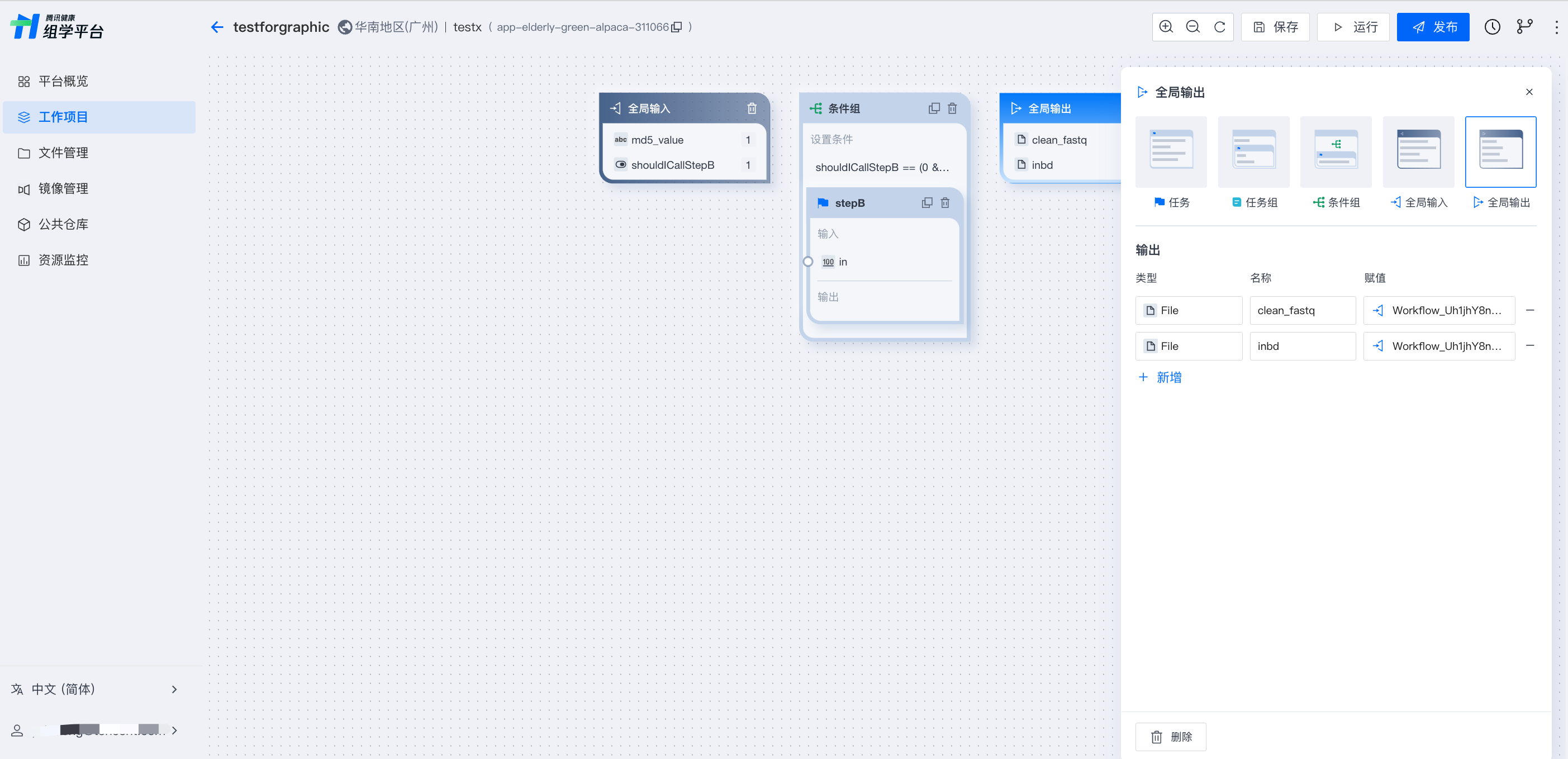Copy the app ID alpaca-311066

coord(676,27)
